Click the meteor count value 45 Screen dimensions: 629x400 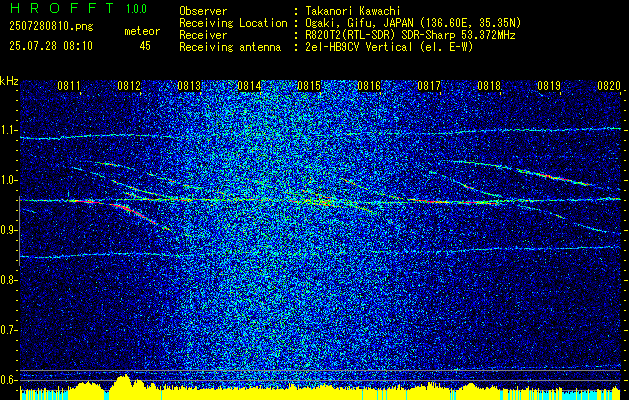click(x=145, y=46)
